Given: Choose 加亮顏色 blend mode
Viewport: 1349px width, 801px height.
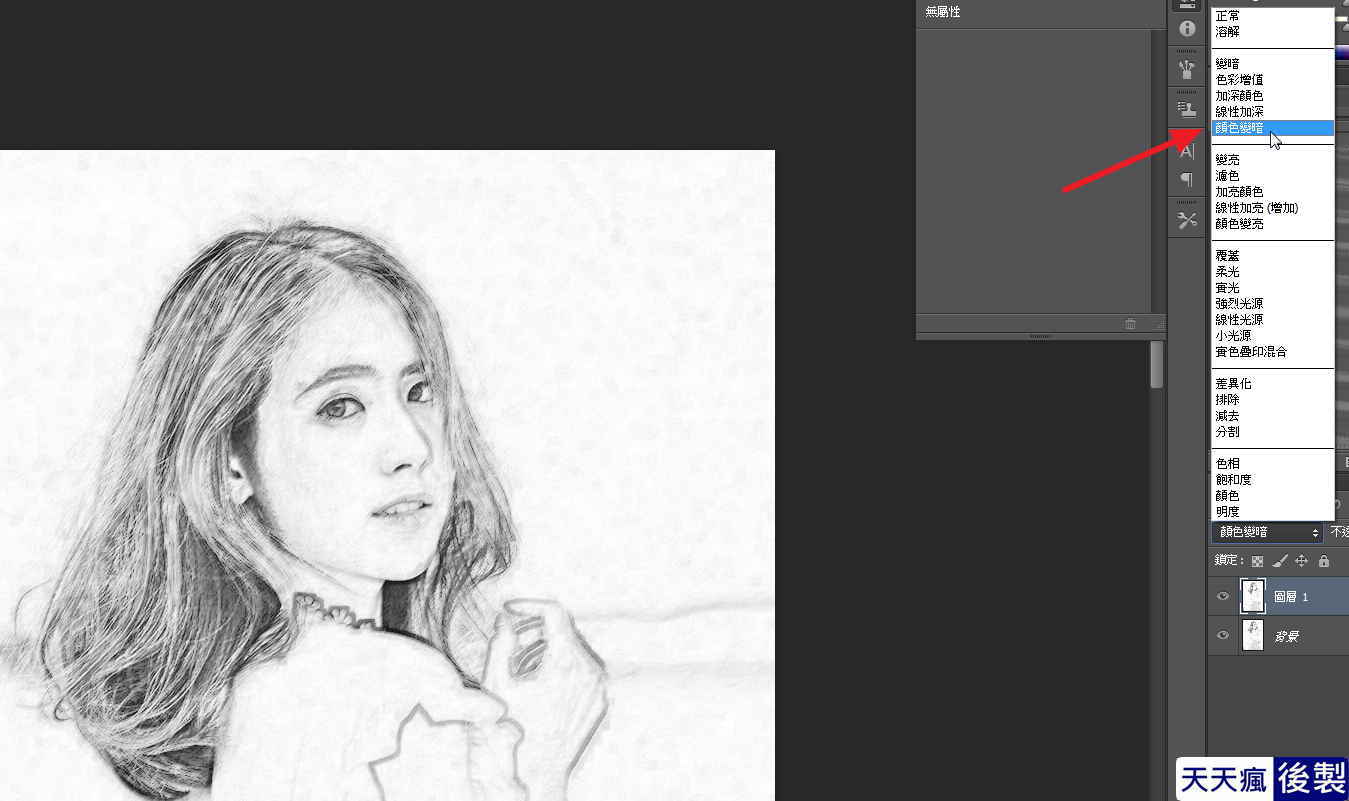Looking at the screenshot, I should 1273,192.
